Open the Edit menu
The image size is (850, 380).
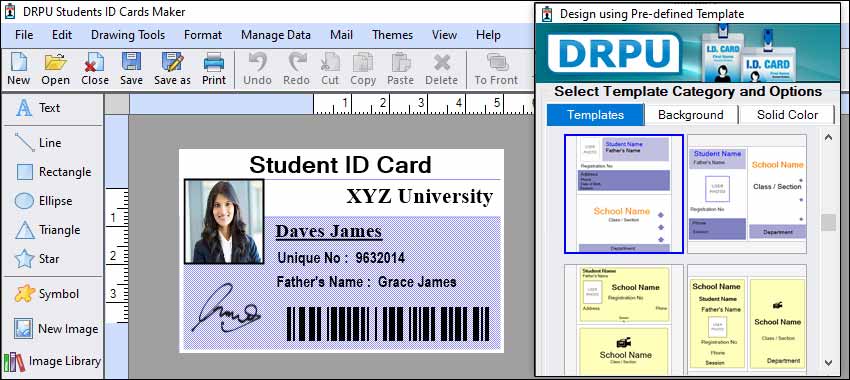(62, 35)
